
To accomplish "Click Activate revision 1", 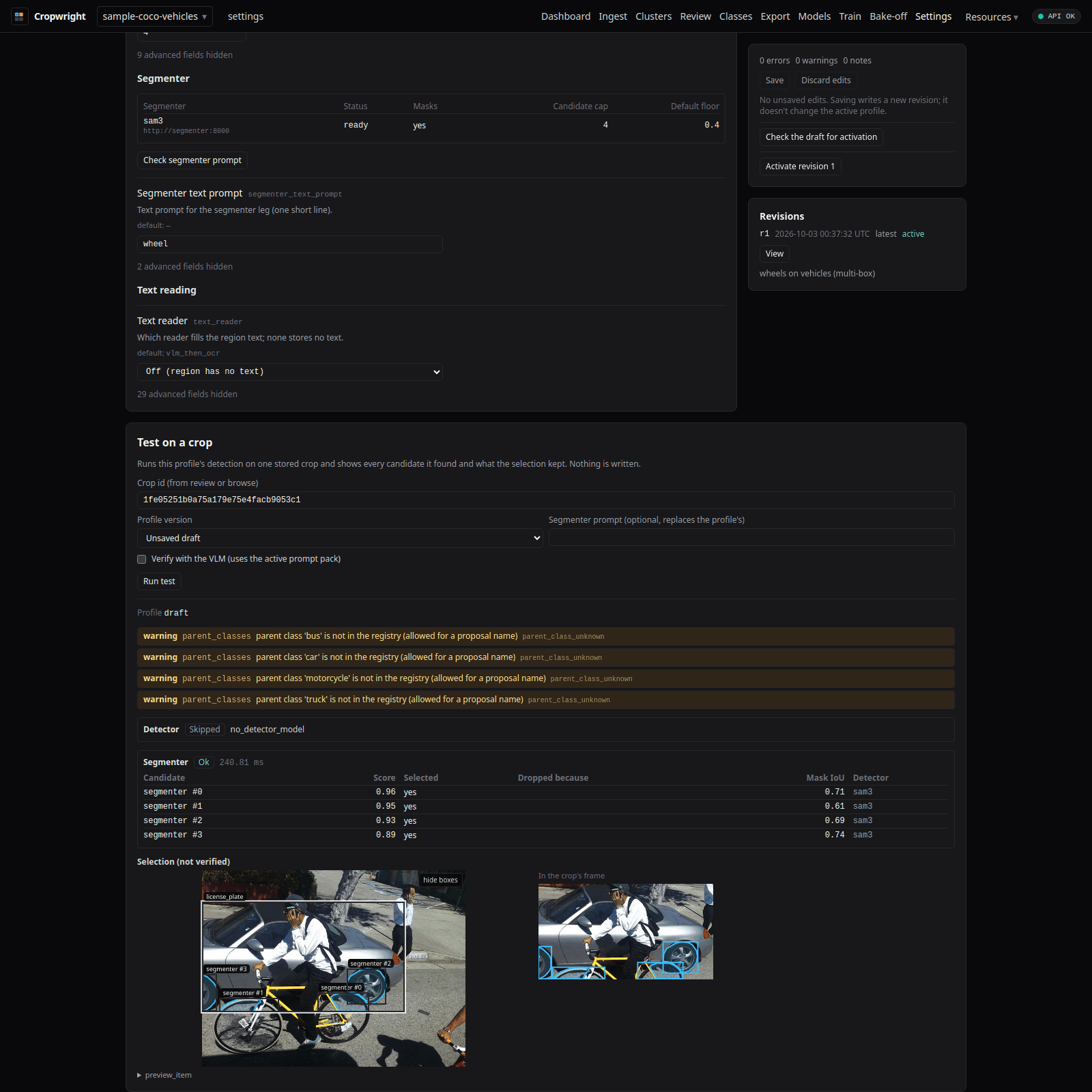I will coord(800,167).
